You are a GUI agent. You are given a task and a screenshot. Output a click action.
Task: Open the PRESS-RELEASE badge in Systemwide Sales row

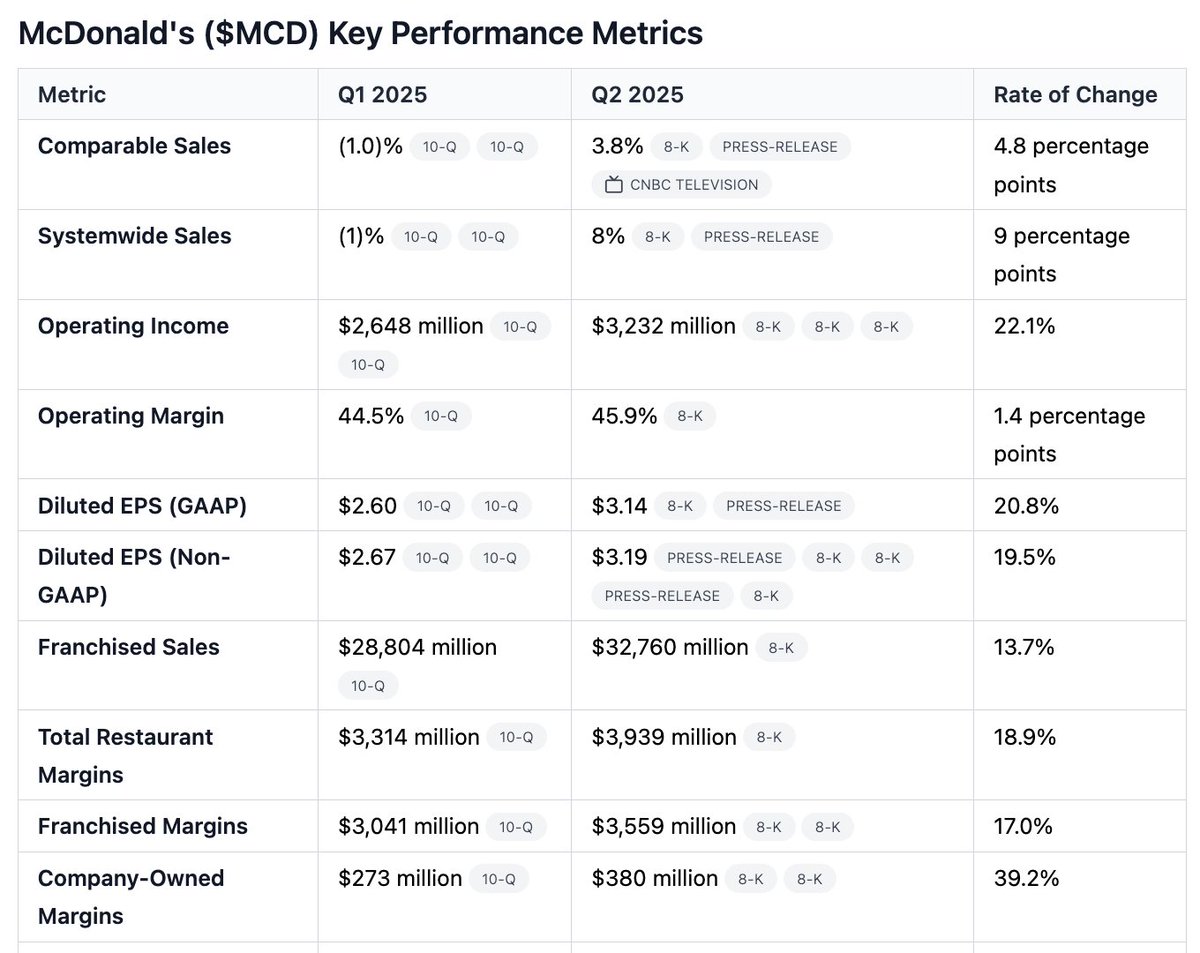[x=761, y=237]
